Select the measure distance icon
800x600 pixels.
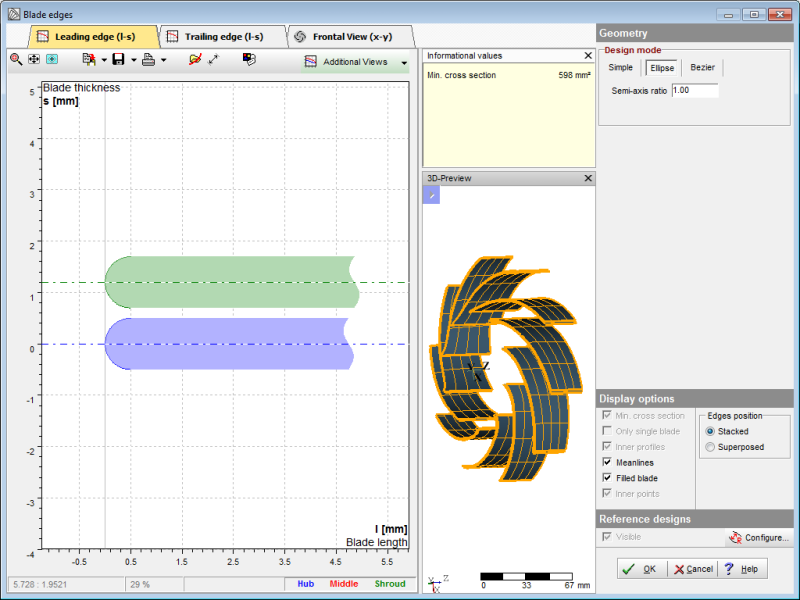(x=214, y=60)
